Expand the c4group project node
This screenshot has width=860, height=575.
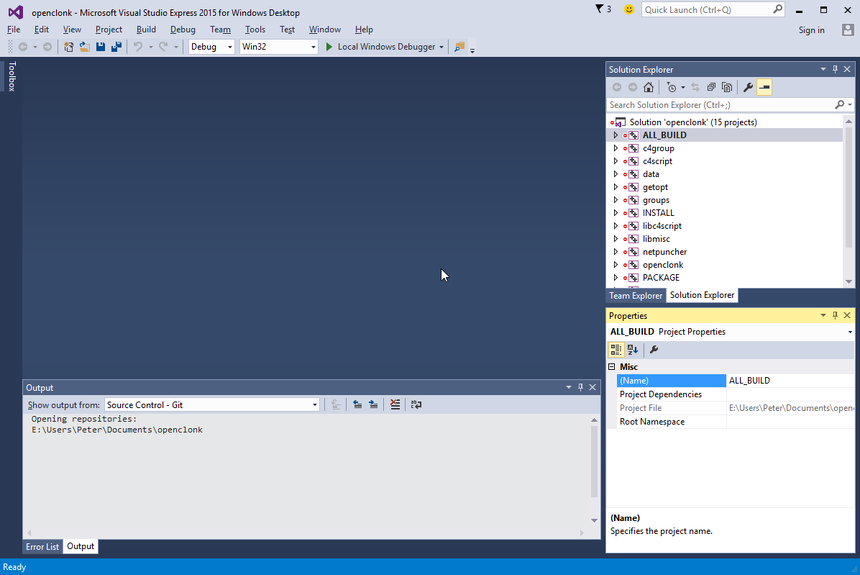[615, 148]
